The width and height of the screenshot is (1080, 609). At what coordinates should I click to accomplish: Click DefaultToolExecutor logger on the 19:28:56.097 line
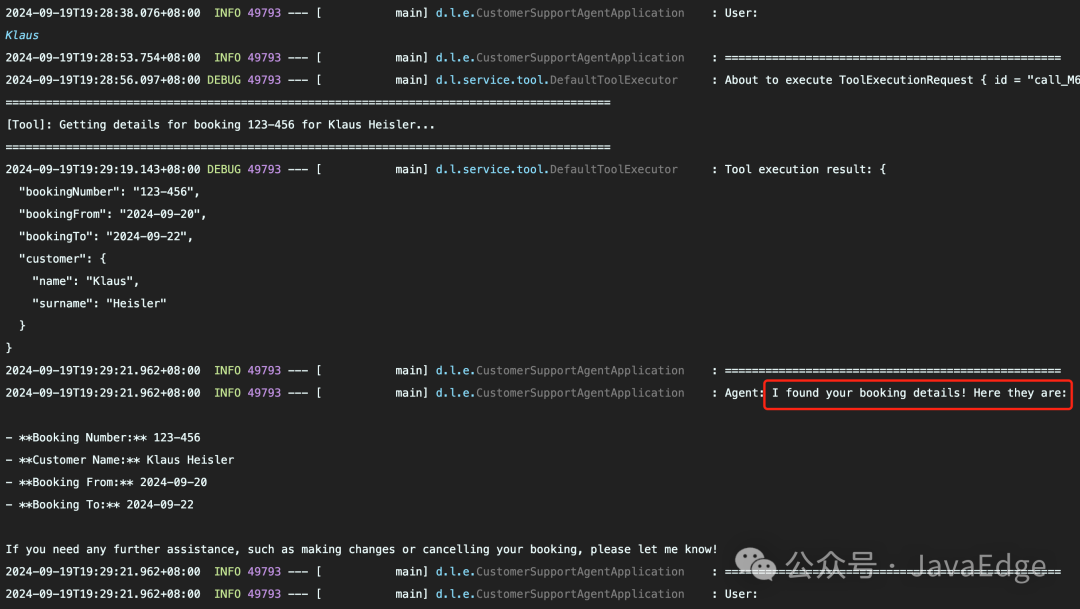tap(557, 80)
